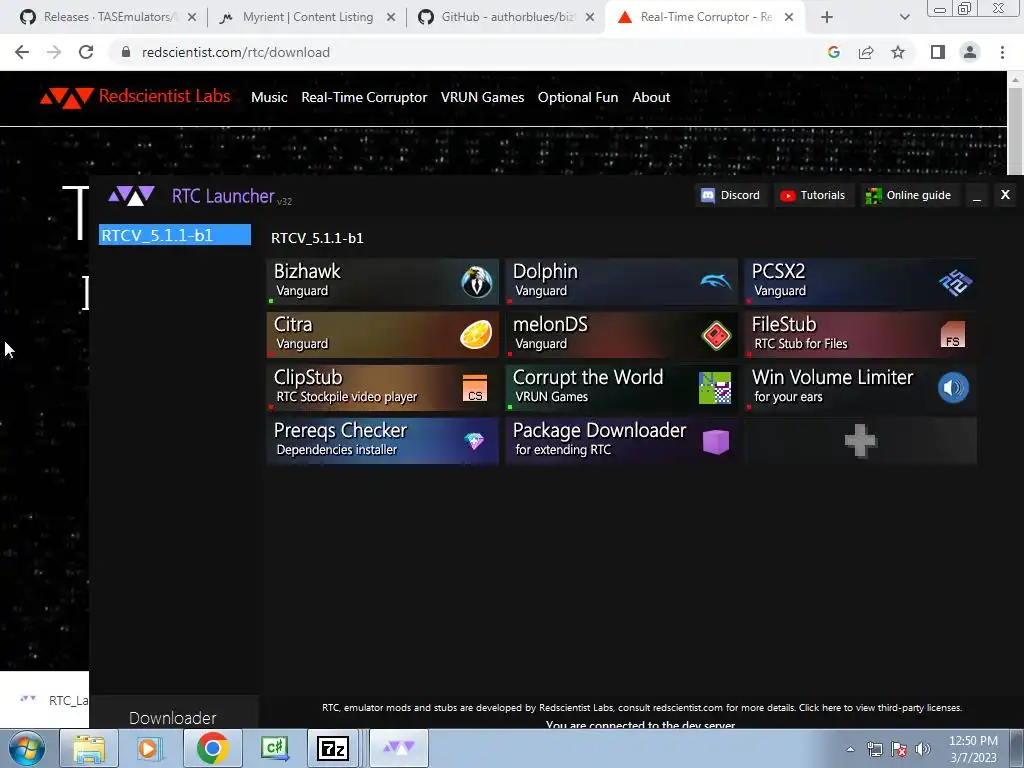Click the taskbar clock showing 12:50 PM
The image size is (1024, 768).
[973, 748]
